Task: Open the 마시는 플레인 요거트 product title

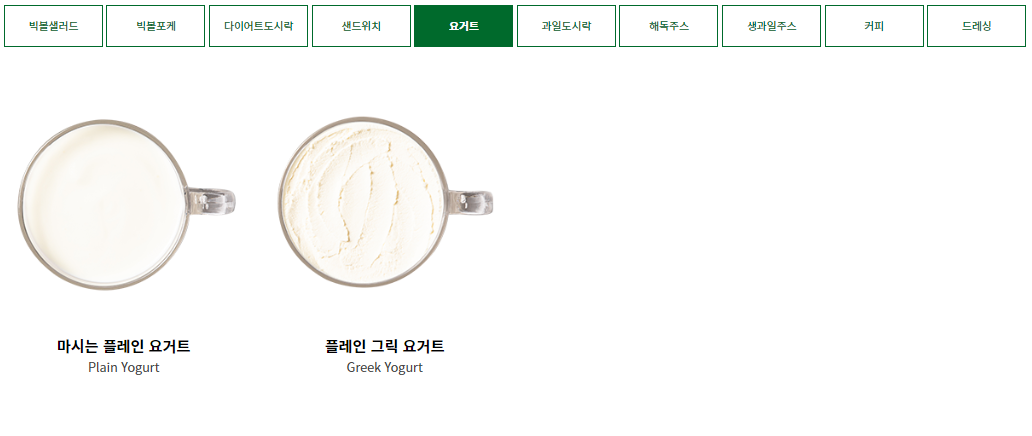Action: click(x=124, y=346)
